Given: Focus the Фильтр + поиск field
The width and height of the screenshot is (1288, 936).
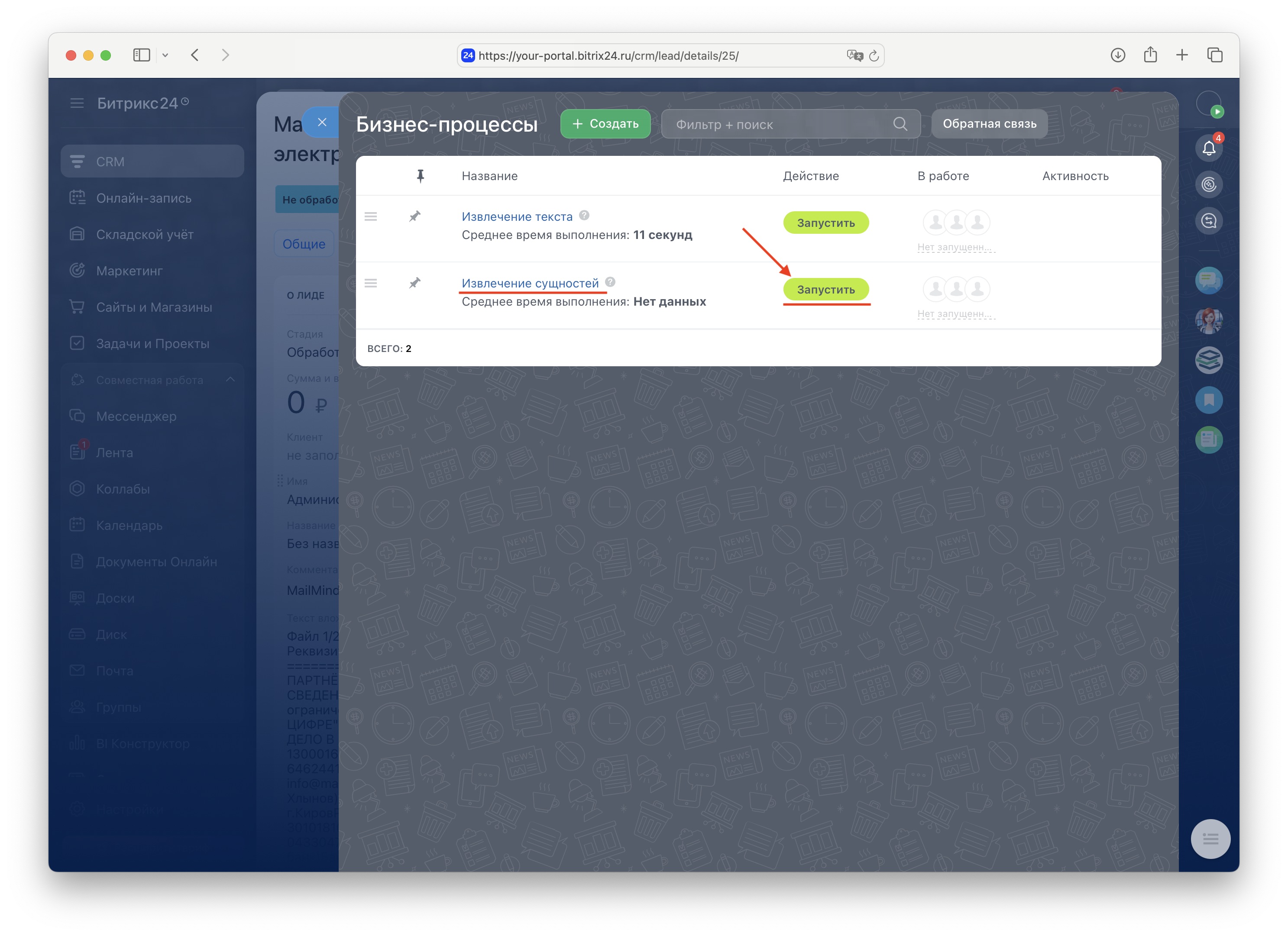Looking at the screenshot, I should coord(778,124).
